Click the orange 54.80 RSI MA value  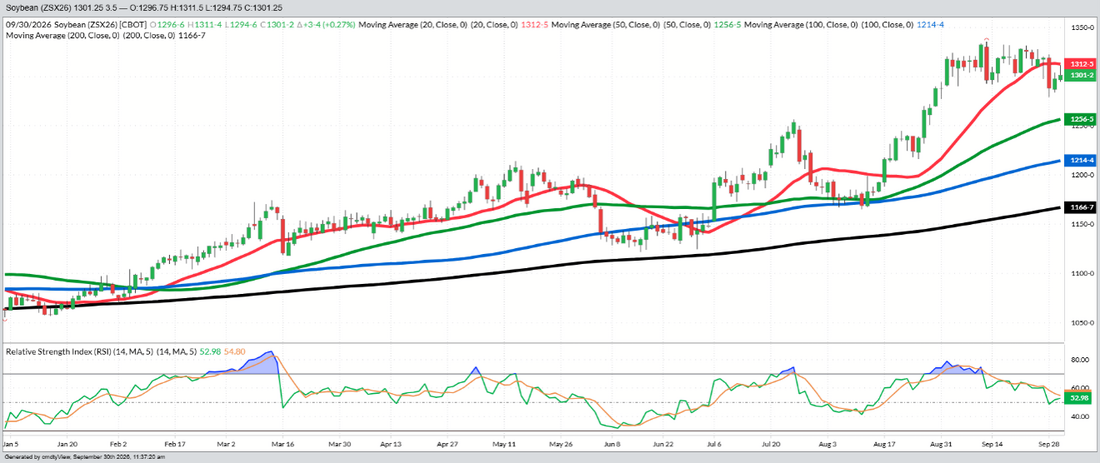coord(234,350)
